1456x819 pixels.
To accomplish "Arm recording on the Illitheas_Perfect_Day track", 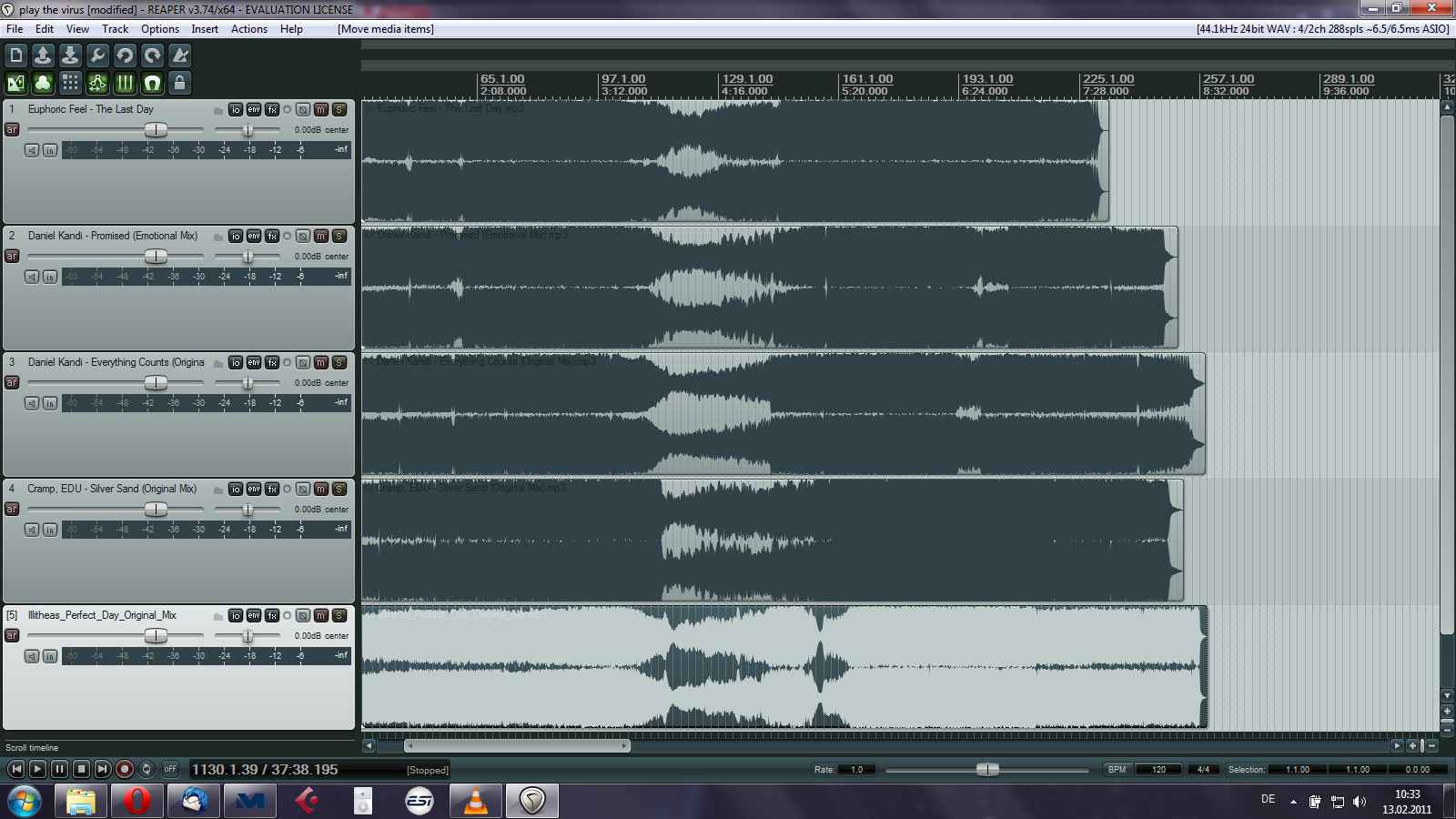I will point(12,635).
